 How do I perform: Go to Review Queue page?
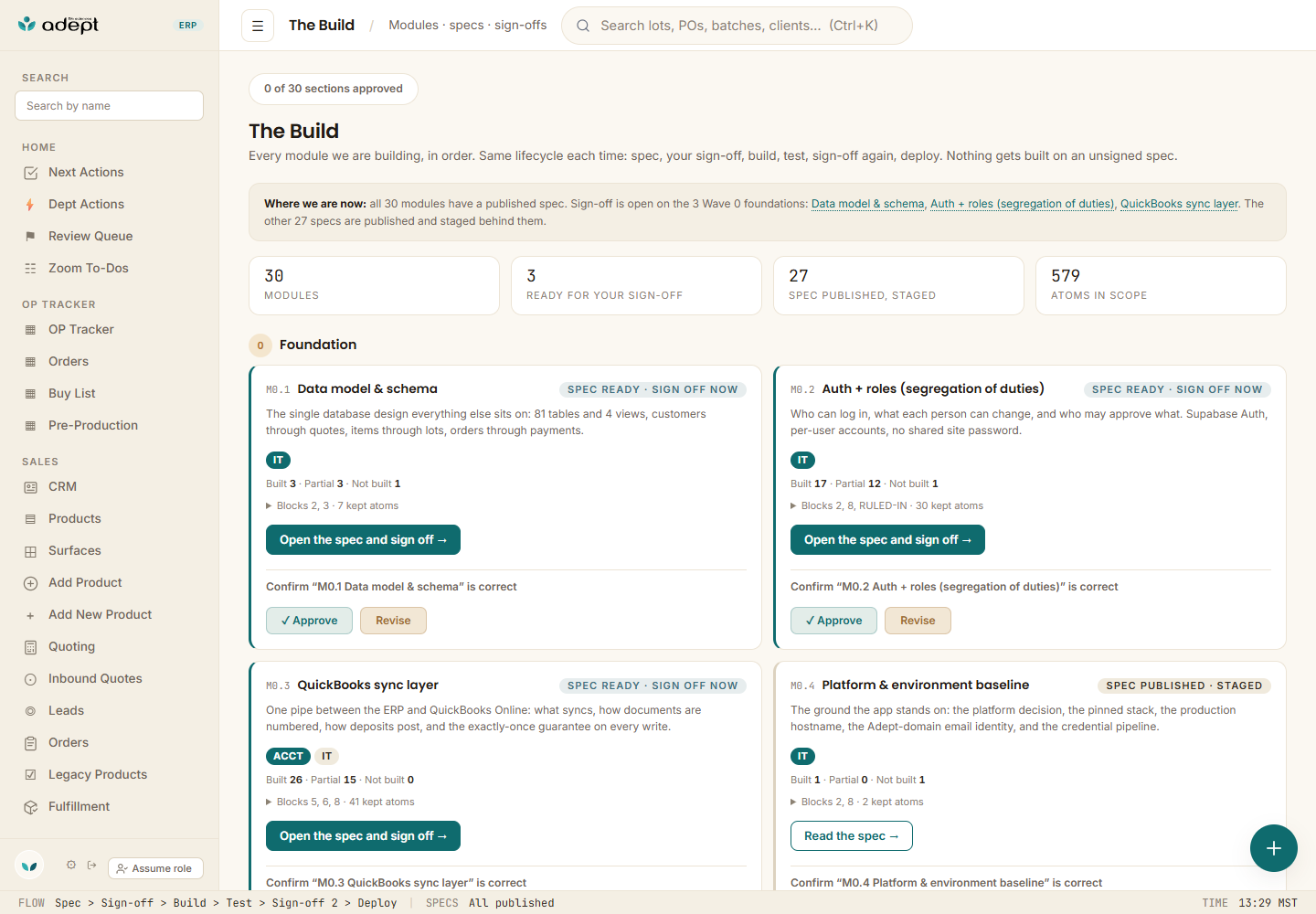(x=90, y=237)
